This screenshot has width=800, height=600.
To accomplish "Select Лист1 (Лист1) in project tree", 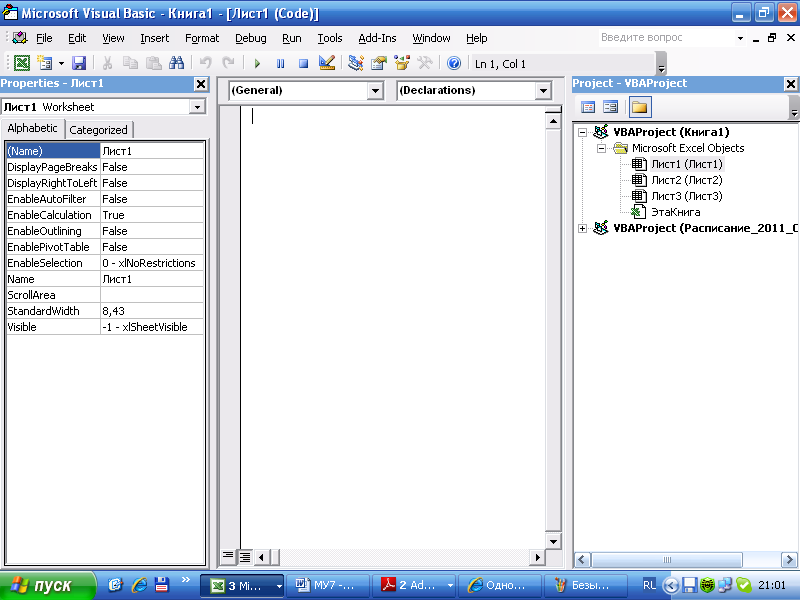I will click(687, 164).
